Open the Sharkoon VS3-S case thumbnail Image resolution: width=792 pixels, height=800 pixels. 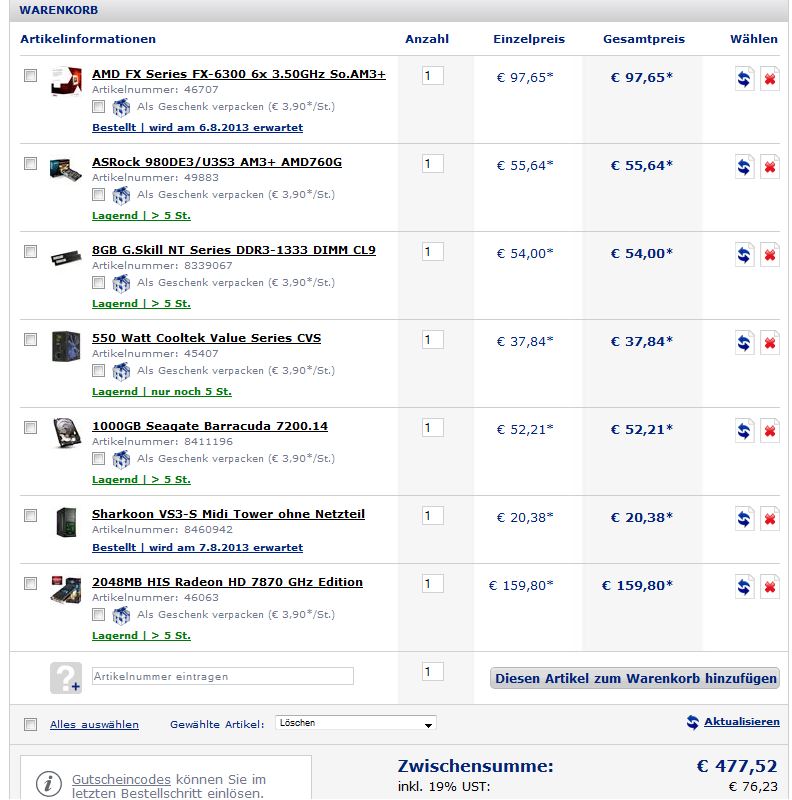(x=66, y=522)
